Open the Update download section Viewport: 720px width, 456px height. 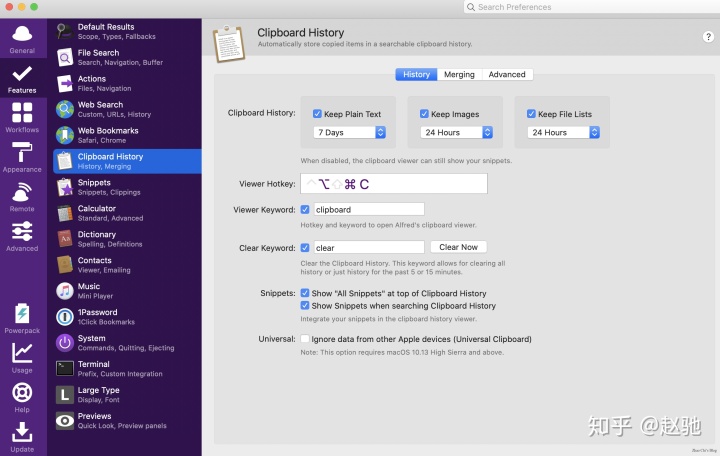point(22,437)
